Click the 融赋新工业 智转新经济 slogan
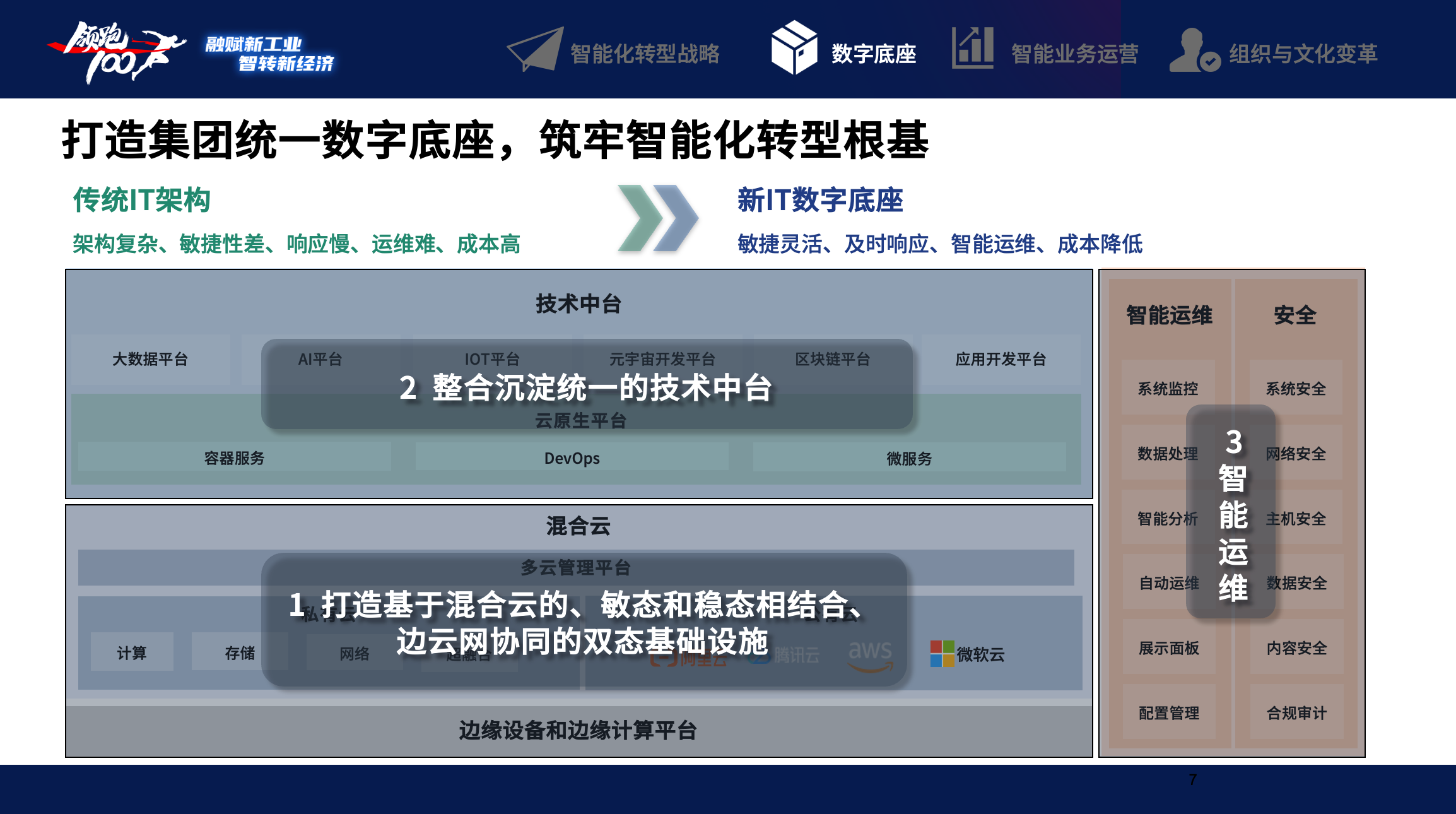This screenshot has width=1456, height=814. [x=270, y=54]
